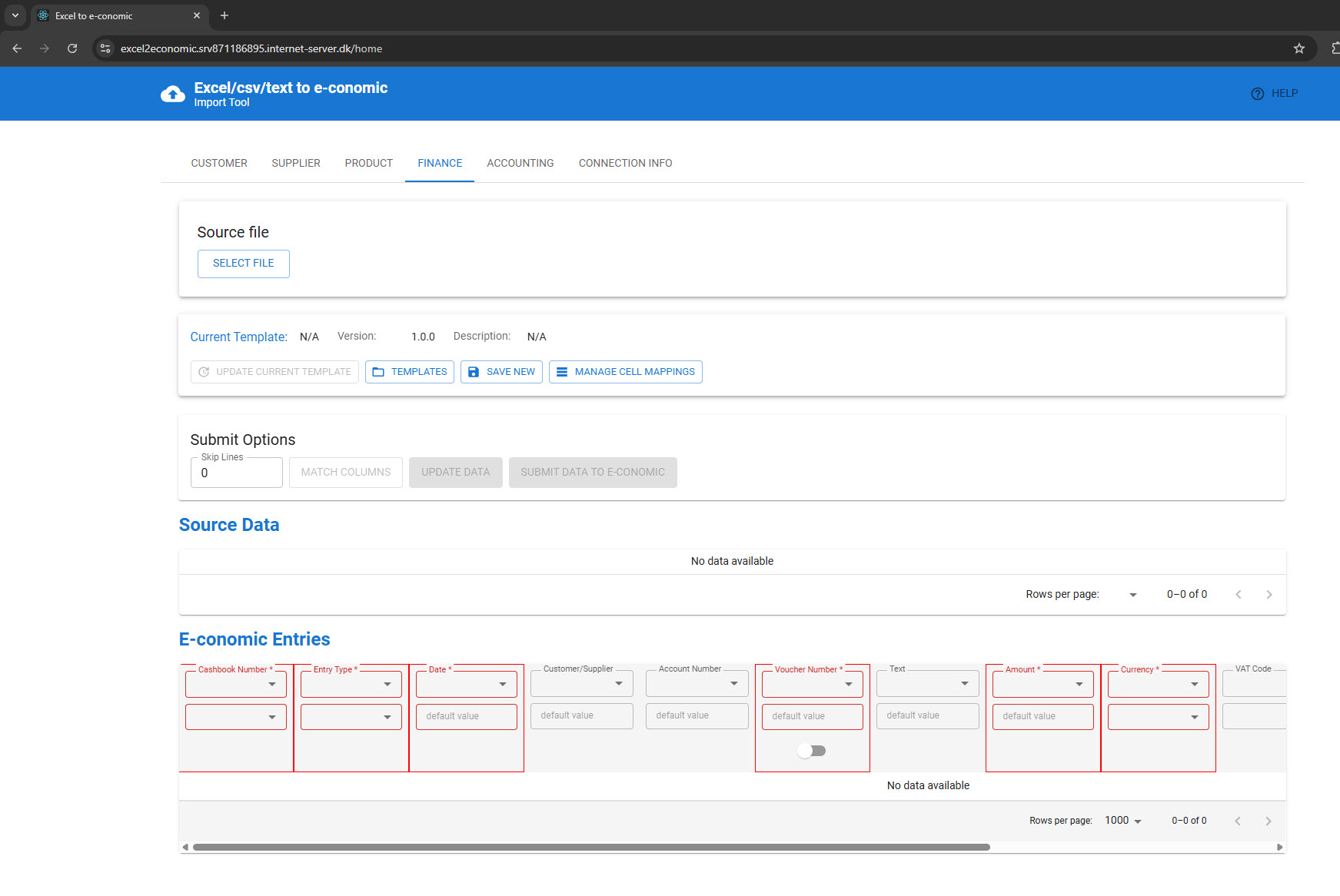Image resolution: width=1340 pixels, height=896 pixels.
Task: Open CONNECTION INFO tab
Action: coord(626,163)
